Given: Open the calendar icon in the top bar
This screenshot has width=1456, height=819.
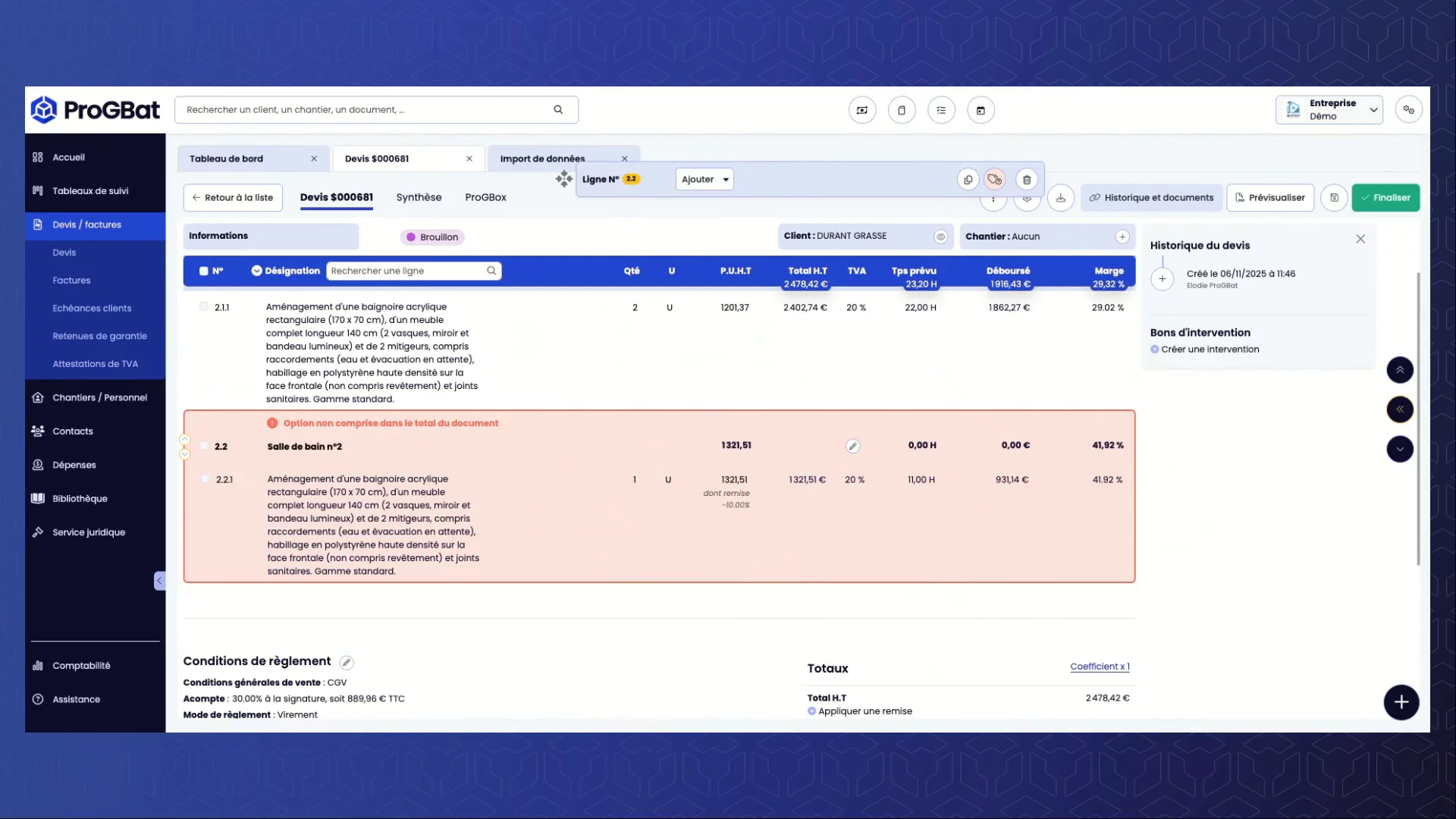Looking at the screenshot, I should (x=981, y=110).
